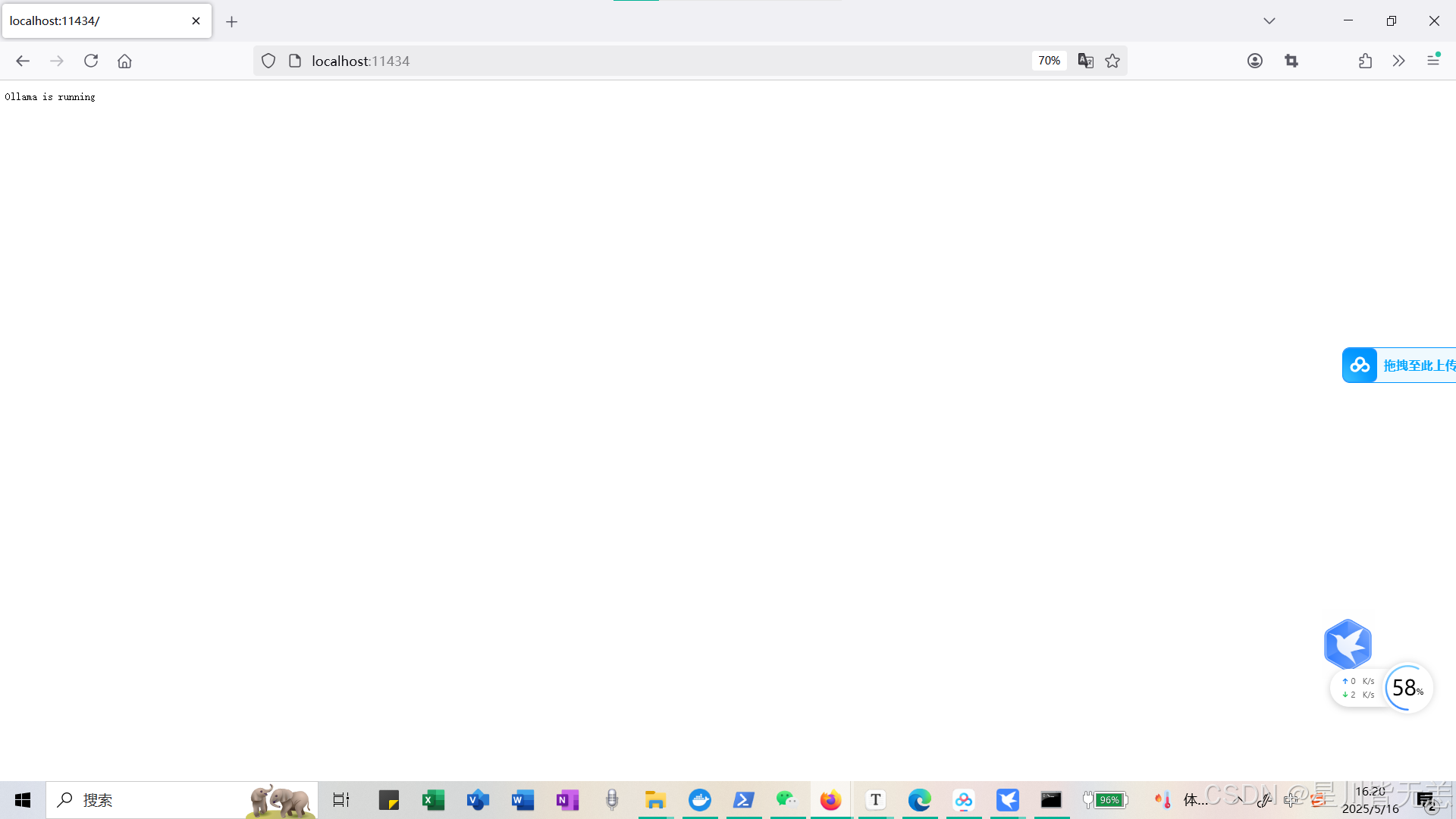Reload the localhost page
Image resolution: width=1456 pixels, height=819 pixels.
point(91,61)
